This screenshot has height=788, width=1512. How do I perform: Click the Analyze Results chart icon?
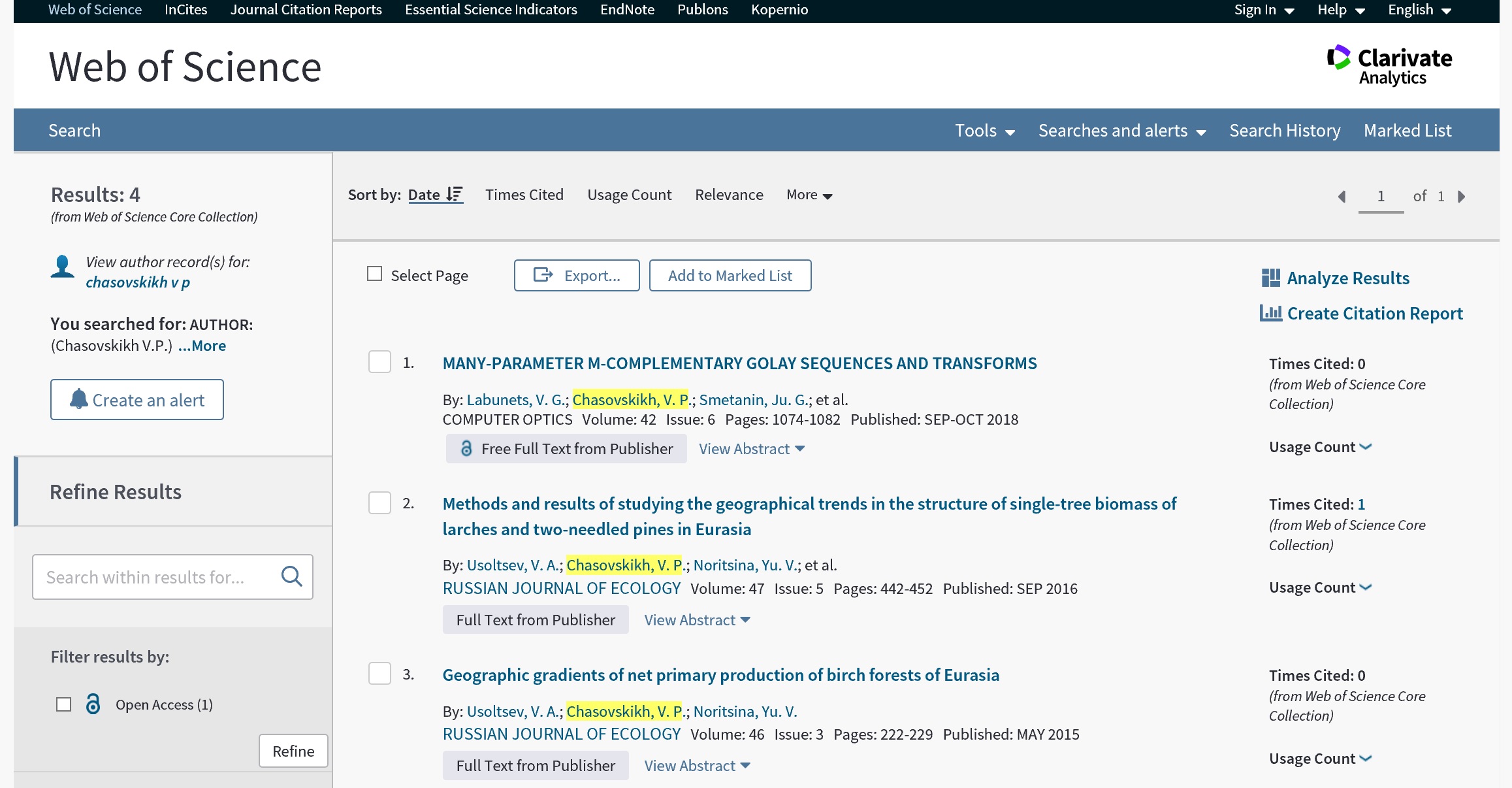[x=1270, y=278]
